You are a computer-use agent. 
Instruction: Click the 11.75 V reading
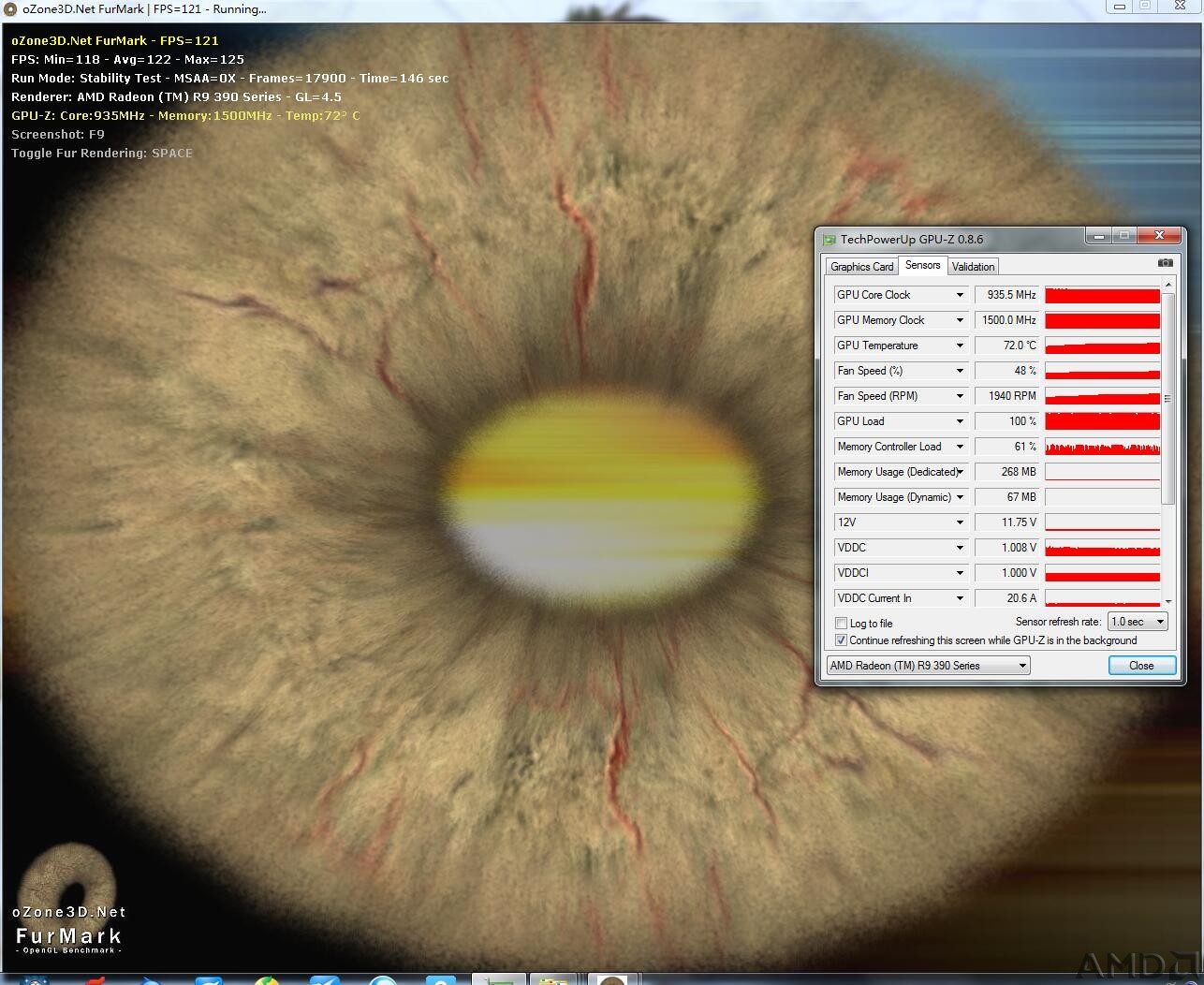(1007, 522)
